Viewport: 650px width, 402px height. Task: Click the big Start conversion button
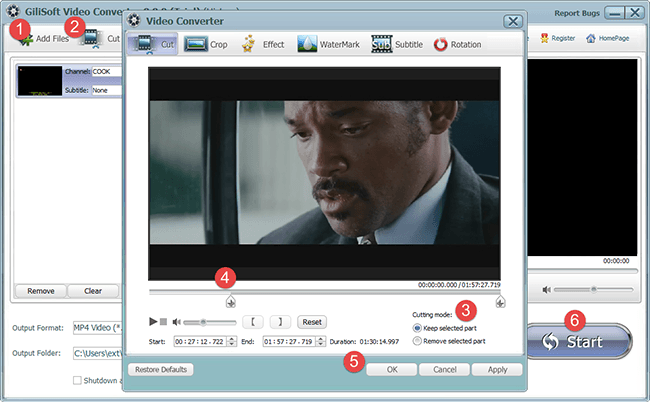[x=579, y=341]
